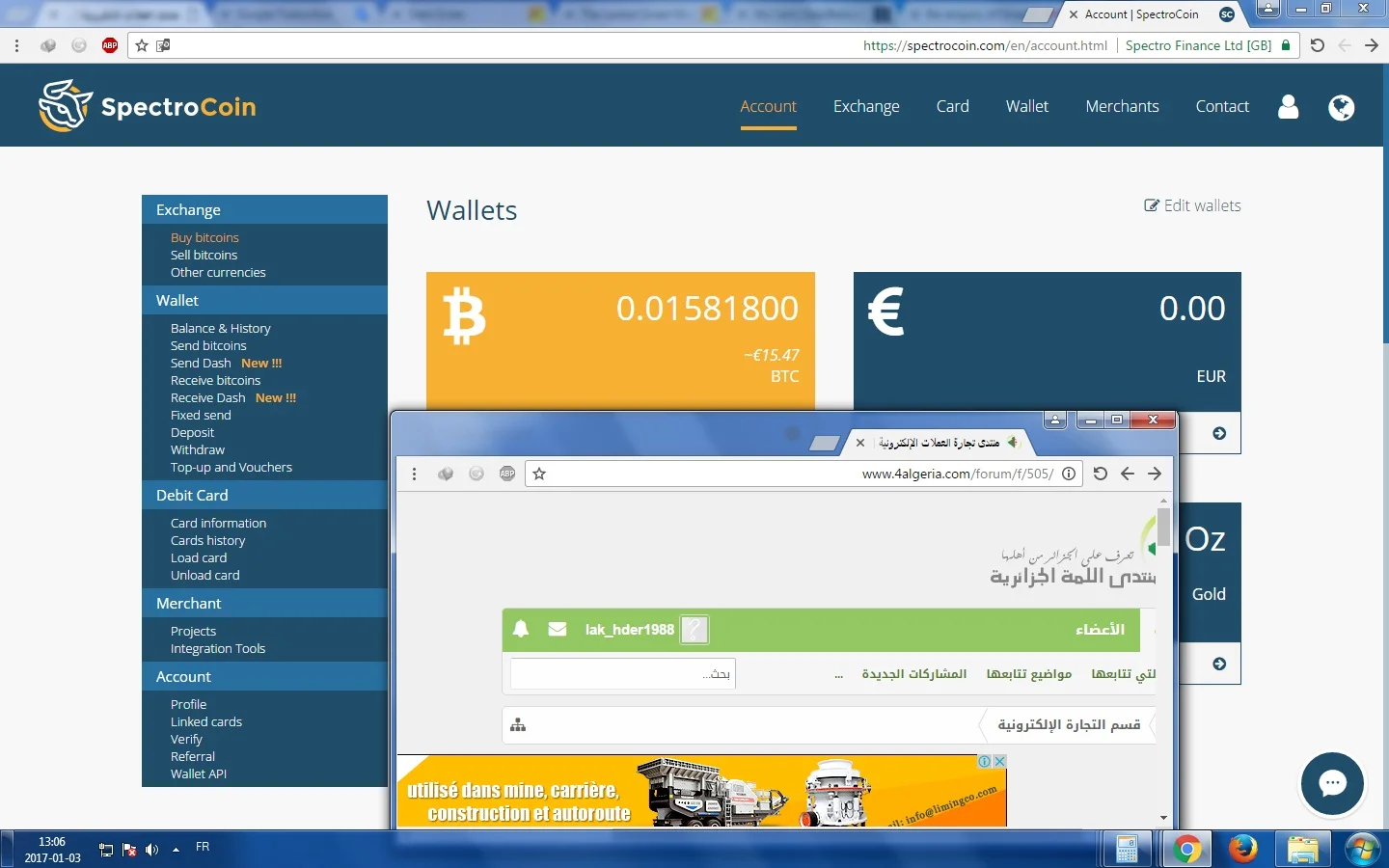Click the Adblock Plus extension icon
This screenshot has height=868, width=1389.
click(x=110, y=45)
